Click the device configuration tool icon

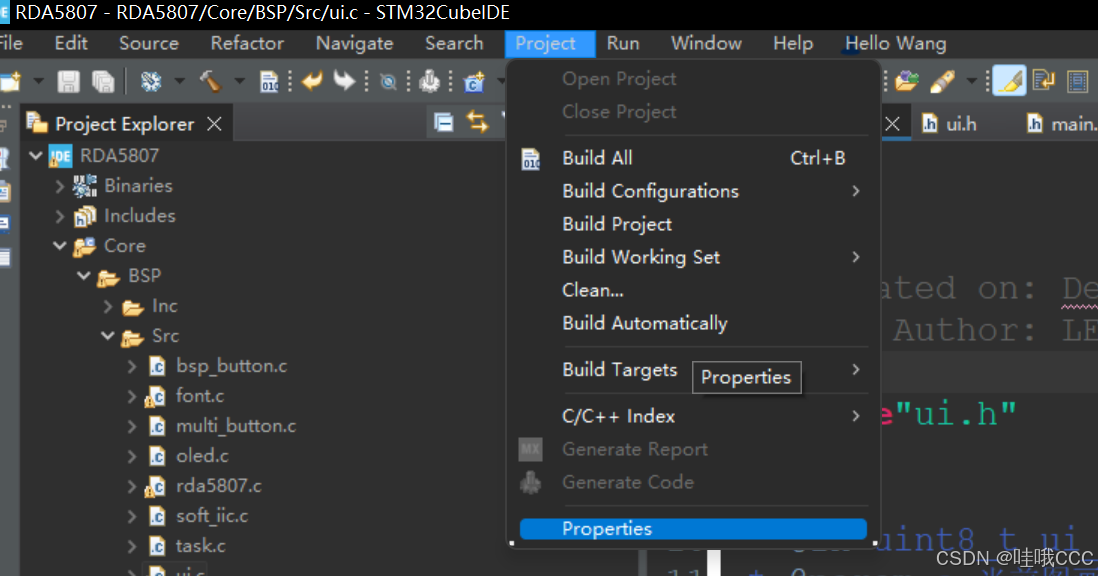click(x=429, y=82)
